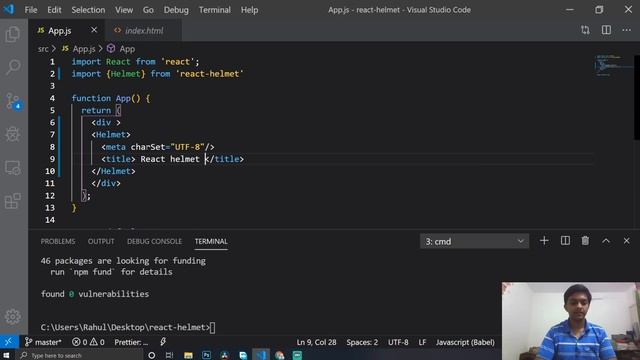Open the Selection menu
The width and height of the screenshot is (640, 360).
pos(88,10)
